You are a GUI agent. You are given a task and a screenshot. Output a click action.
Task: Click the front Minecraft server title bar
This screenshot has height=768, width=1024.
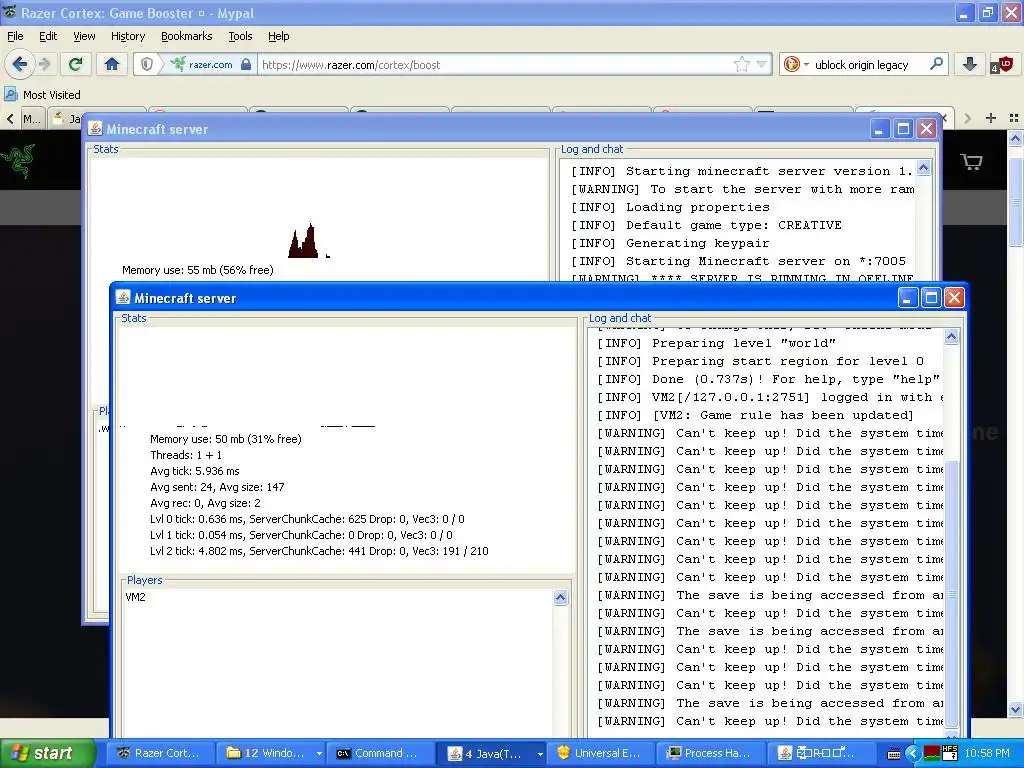509,298
